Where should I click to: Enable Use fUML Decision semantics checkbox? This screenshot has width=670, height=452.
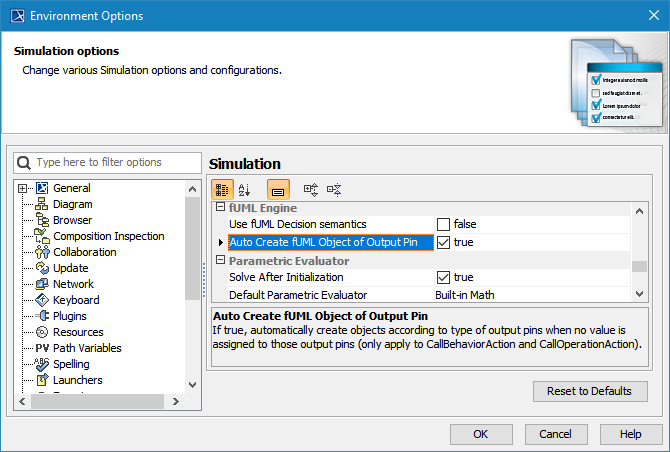coord(443,224)
